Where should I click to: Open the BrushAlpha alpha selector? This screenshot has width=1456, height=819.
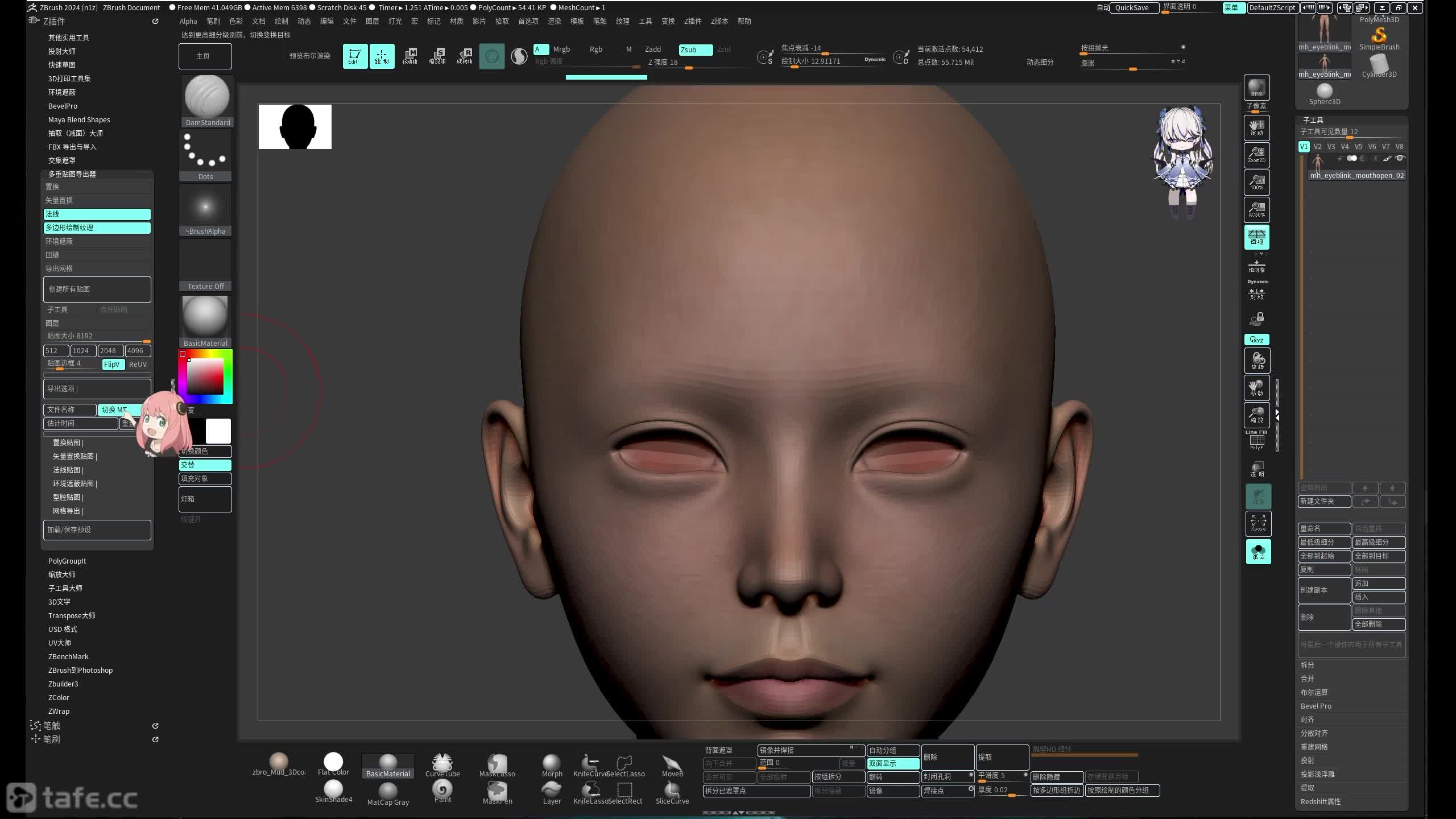[206, 210]
